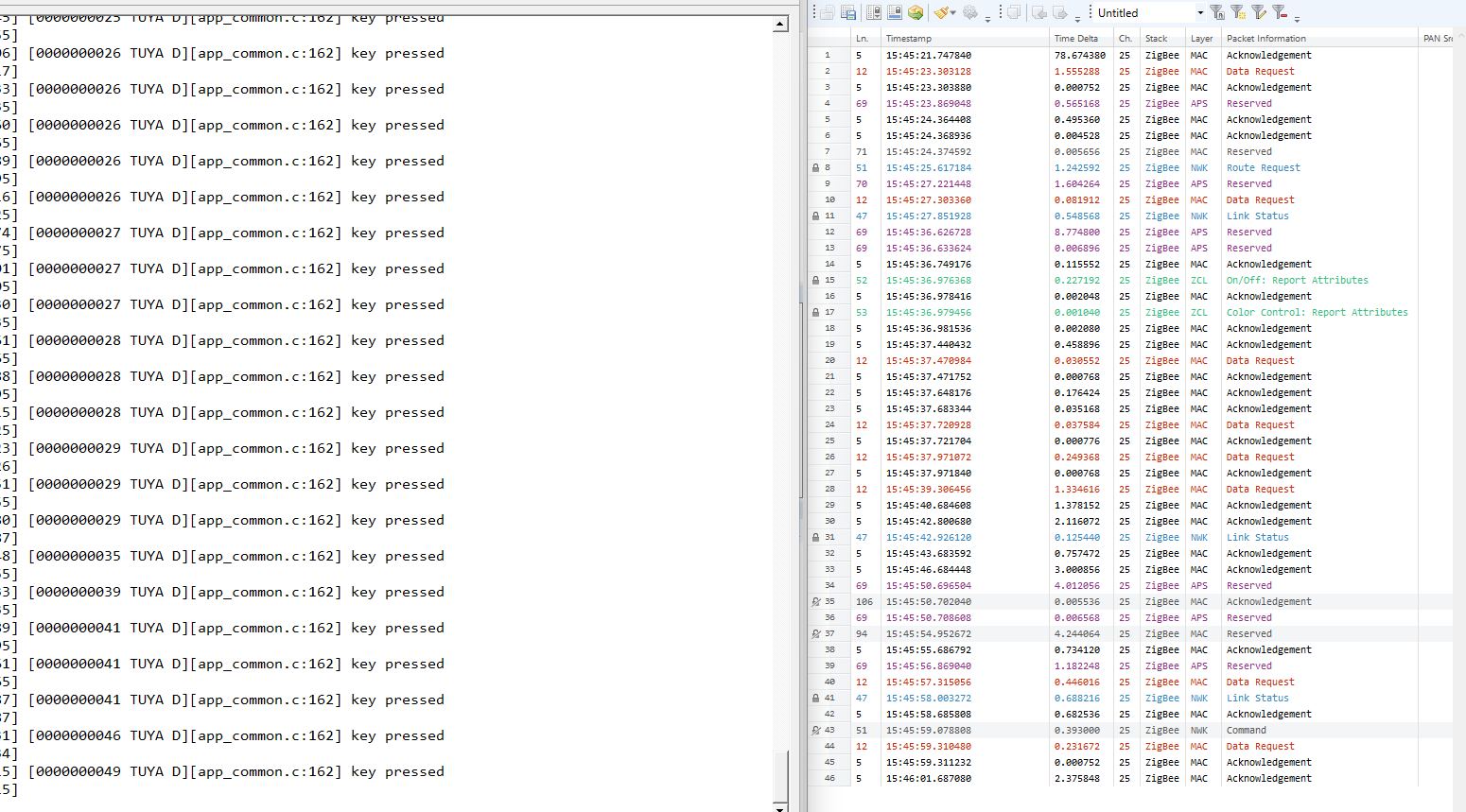The height and width of the screenshot is (812, 1466).
Task: Click the green export package icon
Action: point(915,12)
